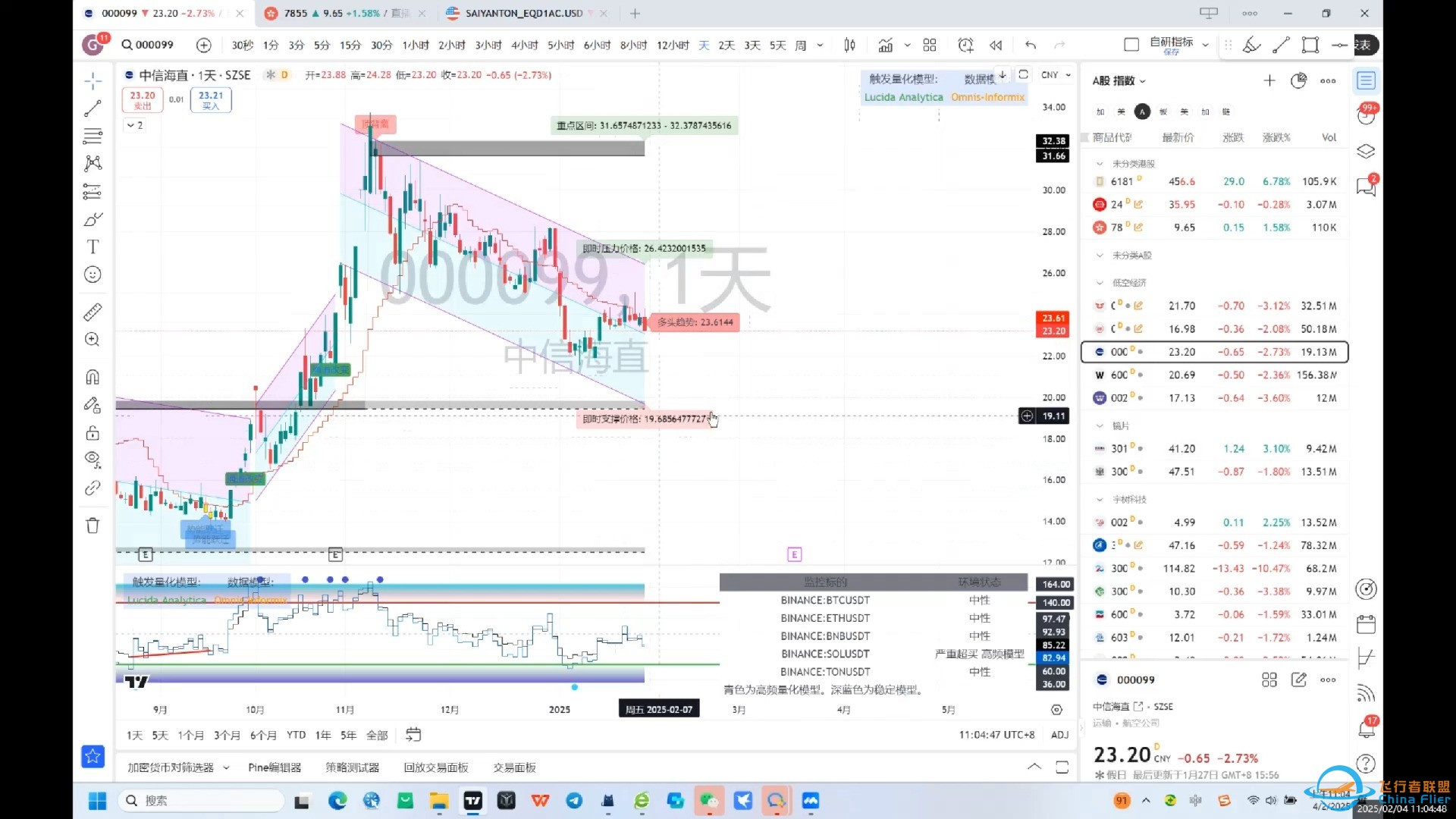Delete drawings with the trash icon
The image size is (1456, 819).
[93, 525]
